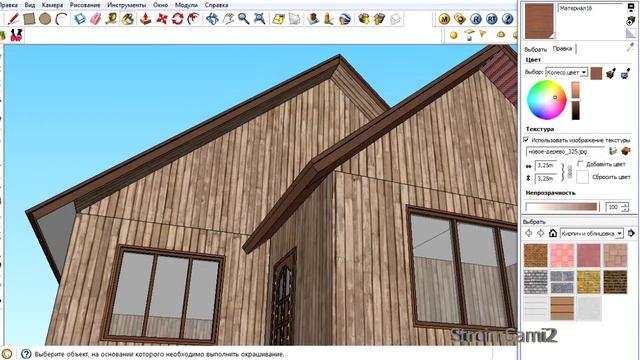Activate the Orbit camera tool

pyautogui.click(x=212, y=19)
